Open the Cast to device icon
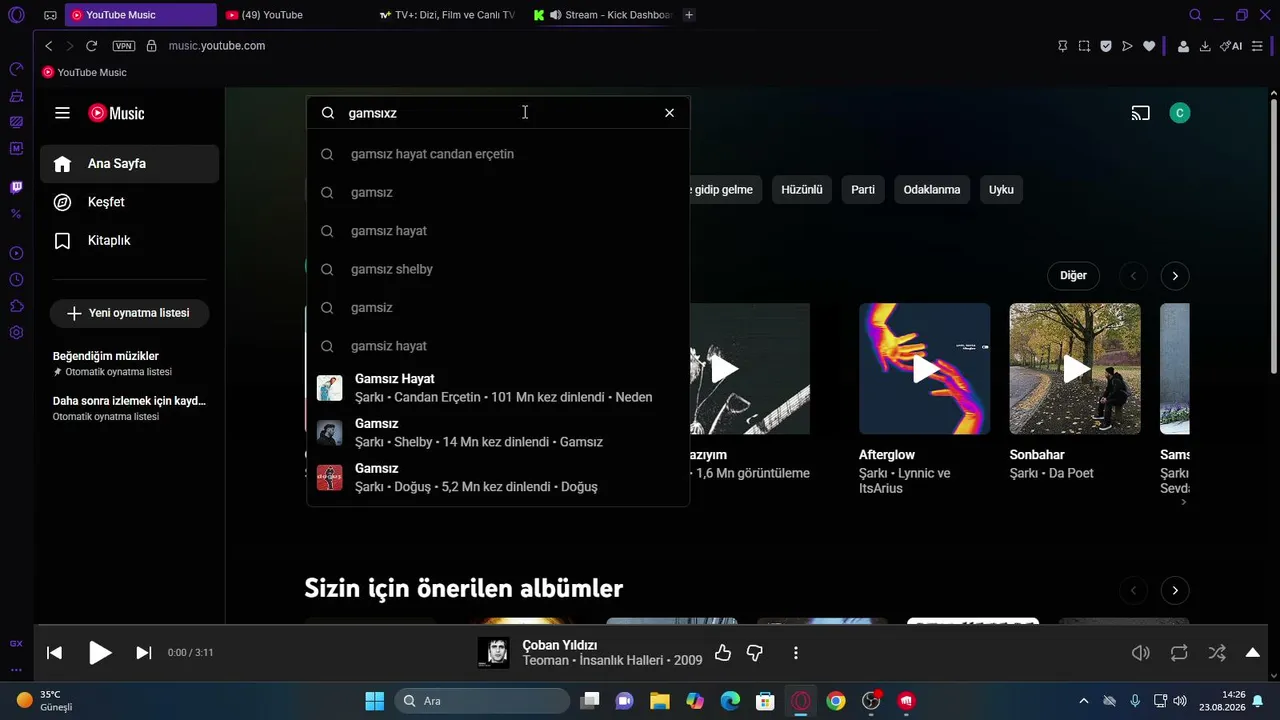This screenshot has height=720, width=1280. coord(1140,113)
